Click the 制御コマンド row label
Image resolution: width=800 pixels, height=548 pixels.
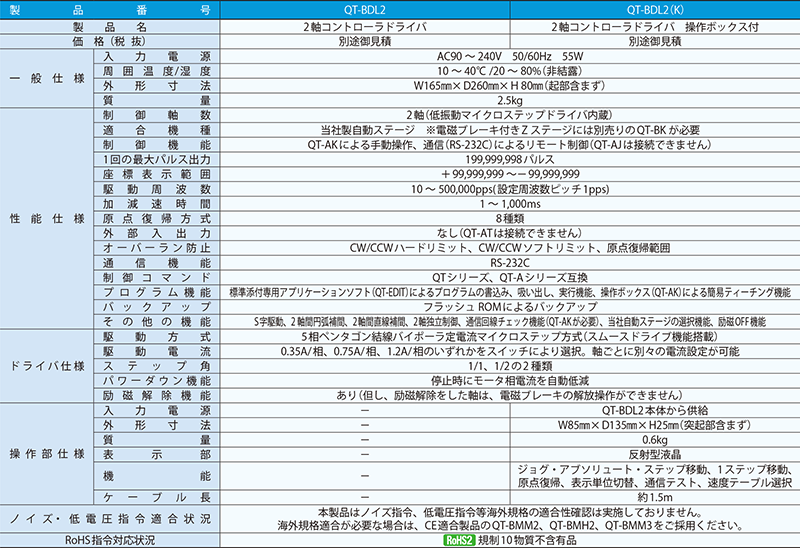pyautogui.click(x=157, y=278)
